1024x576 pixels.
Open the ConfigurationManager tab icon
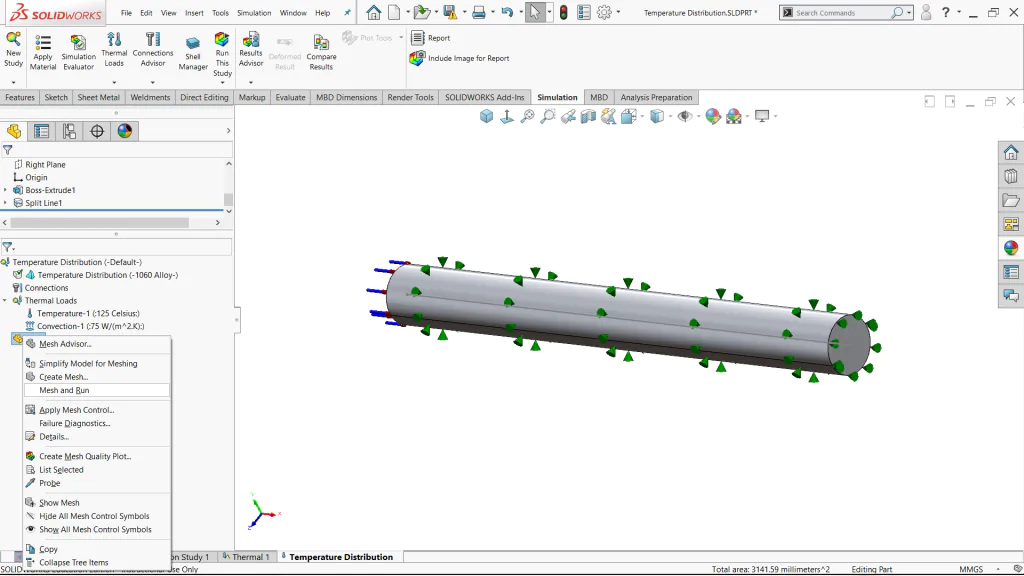[x=69, y=131]
